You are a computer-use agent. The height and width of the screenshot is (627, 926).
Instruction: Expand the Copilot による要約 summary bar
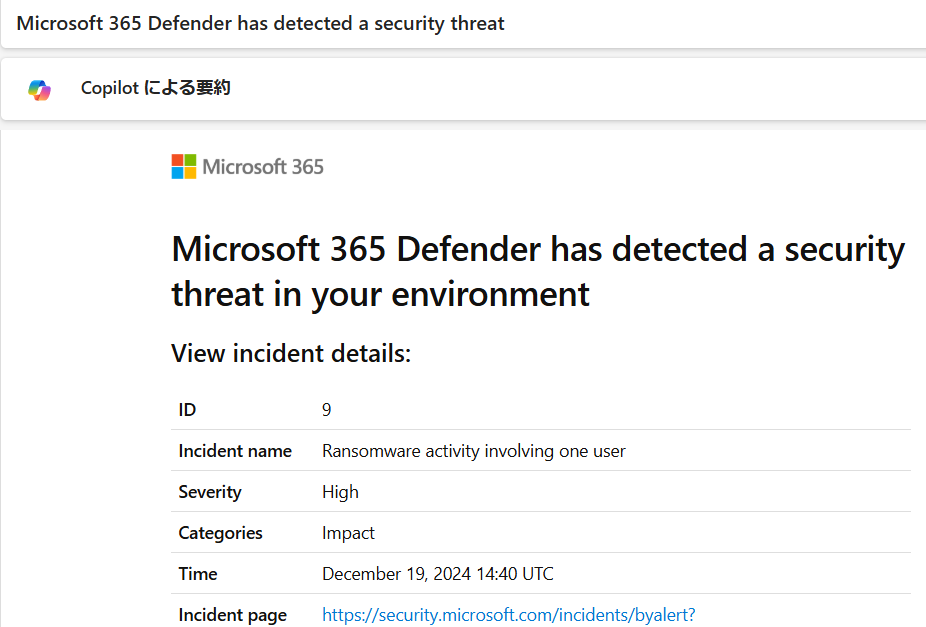pos(463,89)
